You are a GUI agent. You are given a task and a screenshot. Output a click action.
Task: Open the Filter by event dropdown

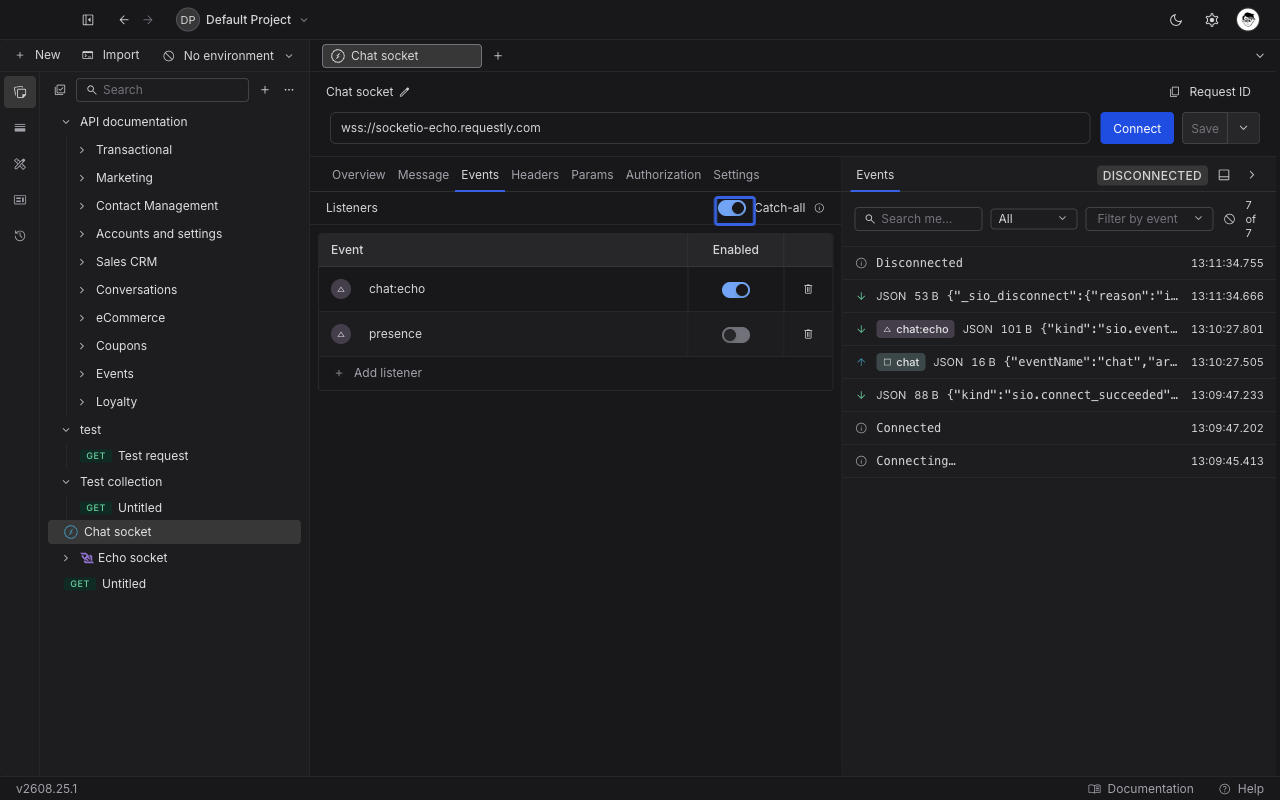(1149, 219)
